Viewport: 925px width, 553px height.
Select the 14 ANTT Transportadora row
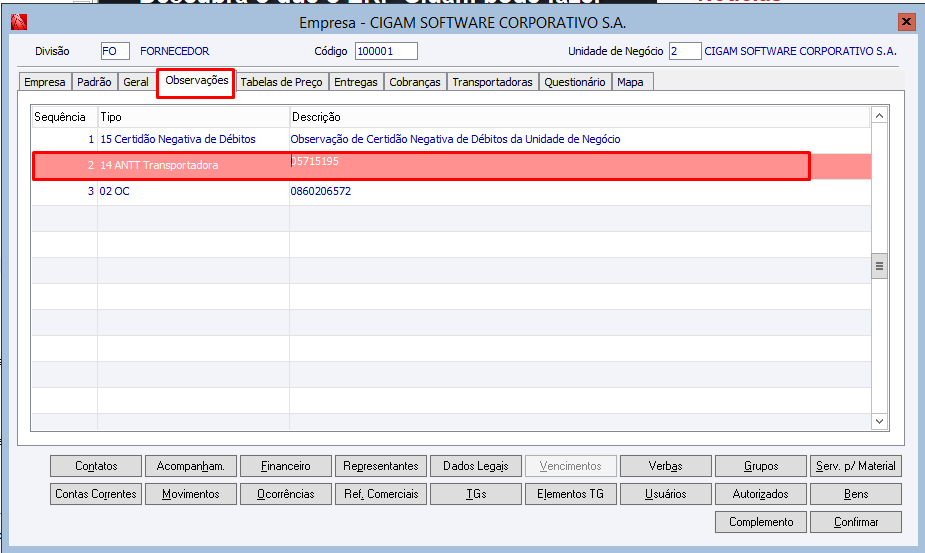pyautogui.click(x=452, y=166)
